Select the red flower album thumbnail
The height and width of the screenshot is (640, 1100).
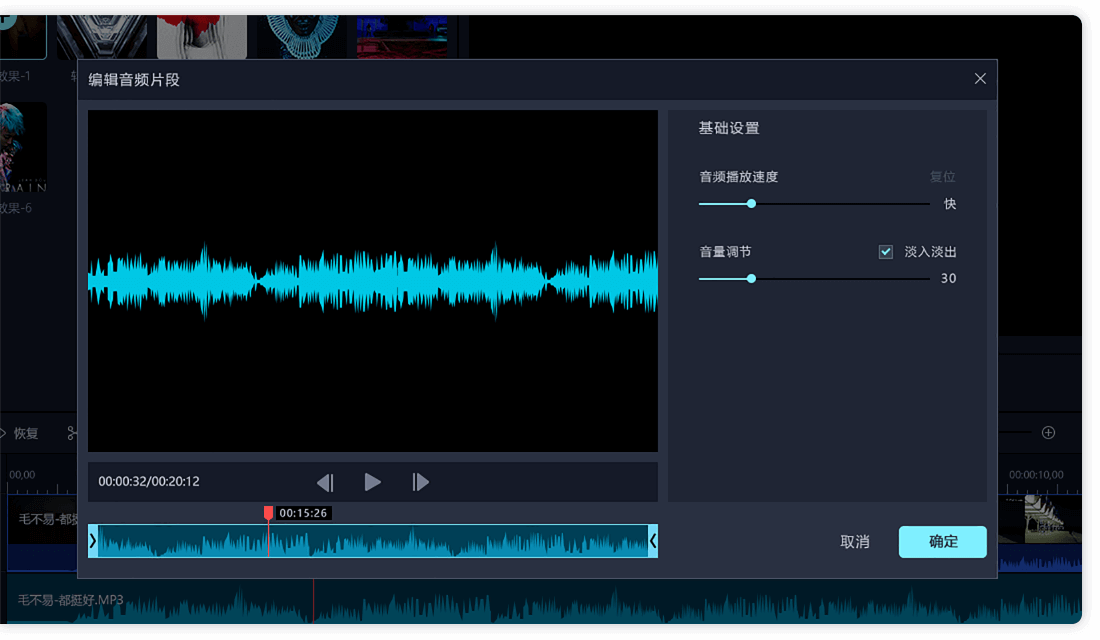coord(202,30)
